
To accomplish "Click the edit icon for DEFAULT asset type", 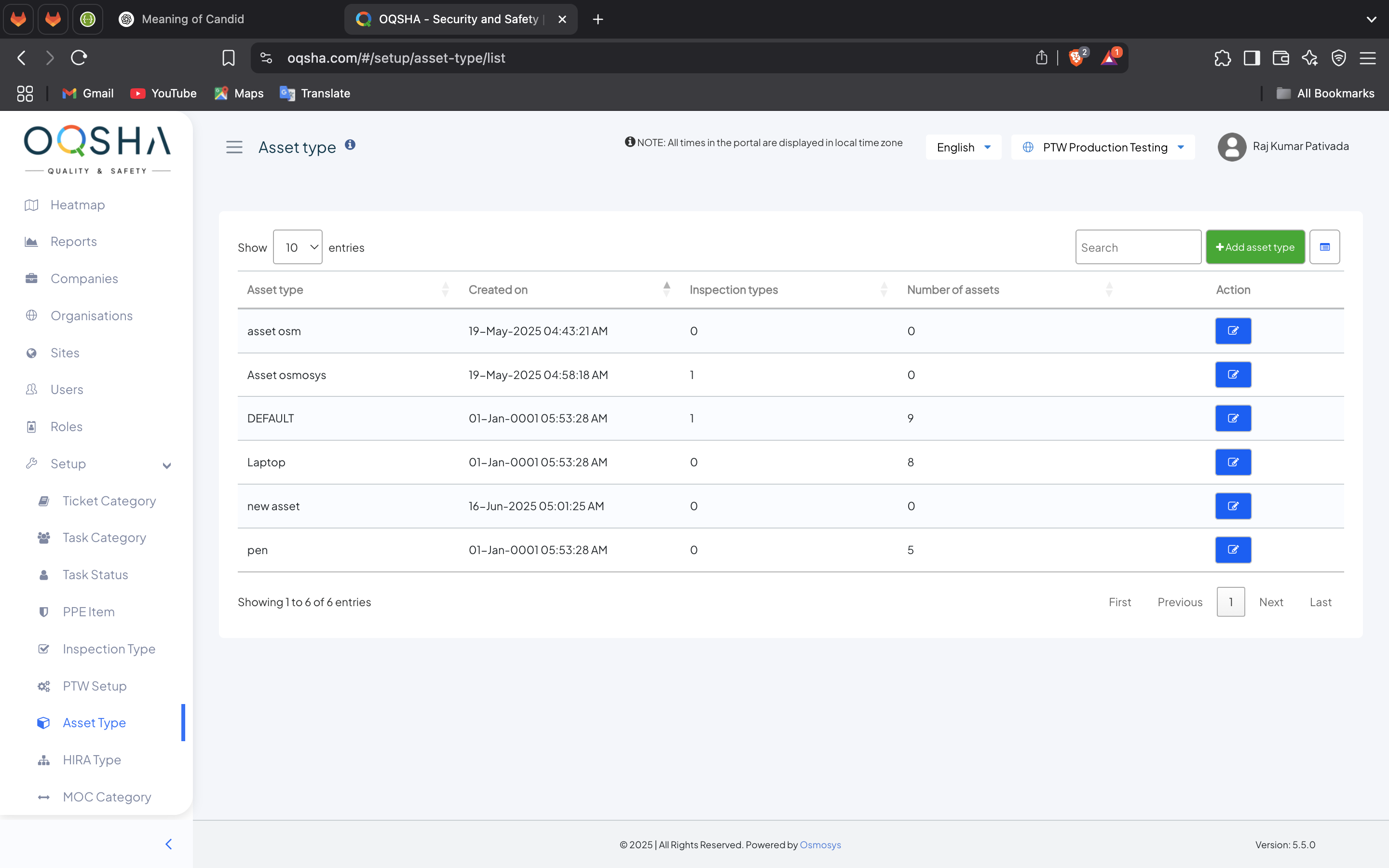I will [x=1232, y=419].
